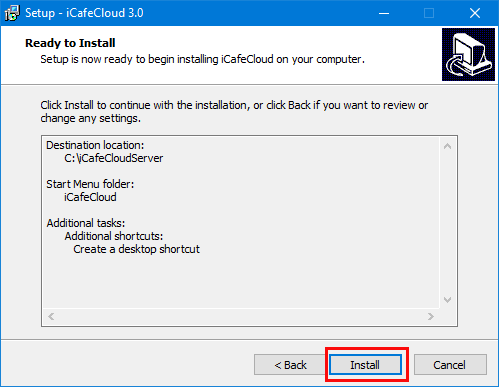Click the summary box scroll right arrow
Screen dimensions: 499x387
pyautogui.click(x=431, y=316)
